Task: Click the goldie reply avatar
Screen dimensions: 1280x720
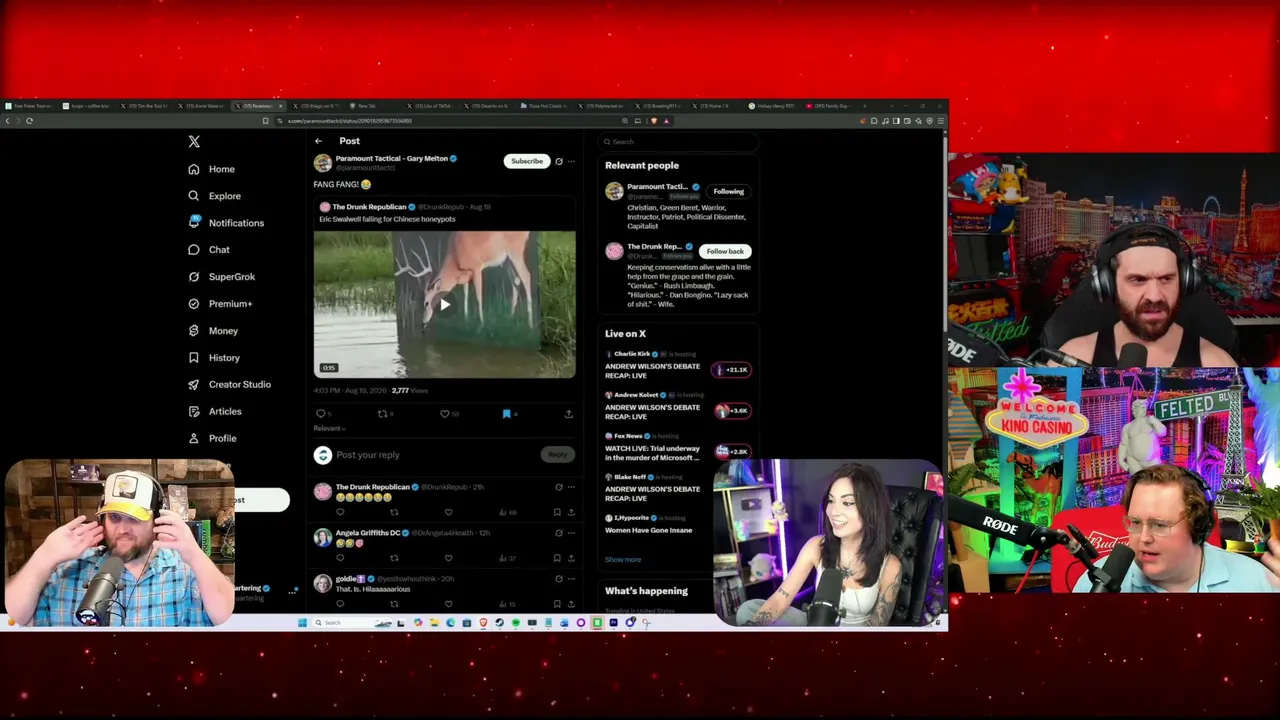Action: pyautogui.click(x=322, y=584)
